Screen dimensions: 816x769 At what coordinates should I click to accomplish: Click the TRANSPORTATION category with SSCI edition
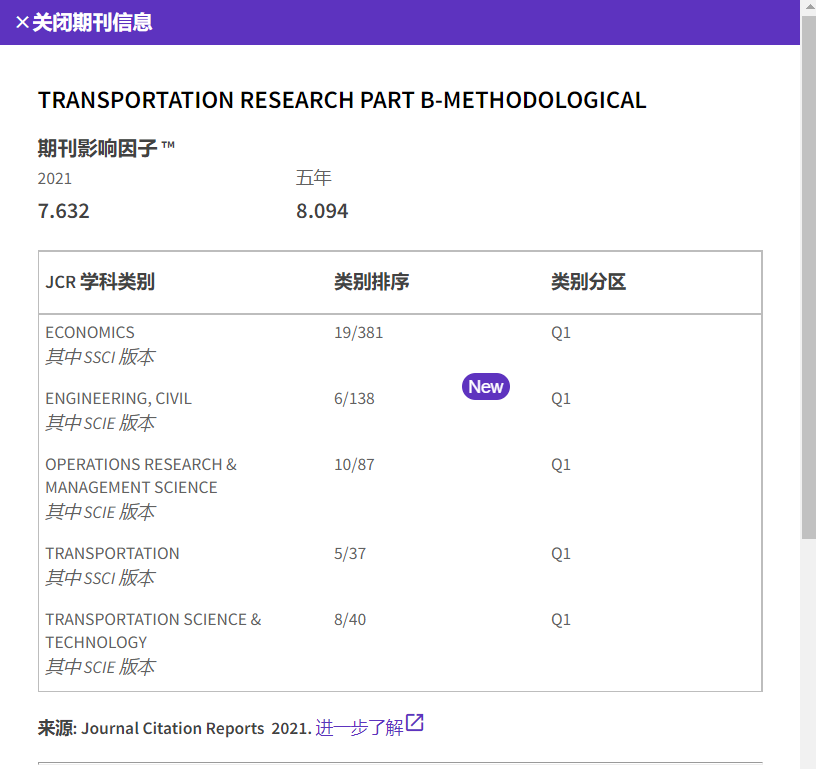point(112,553)
